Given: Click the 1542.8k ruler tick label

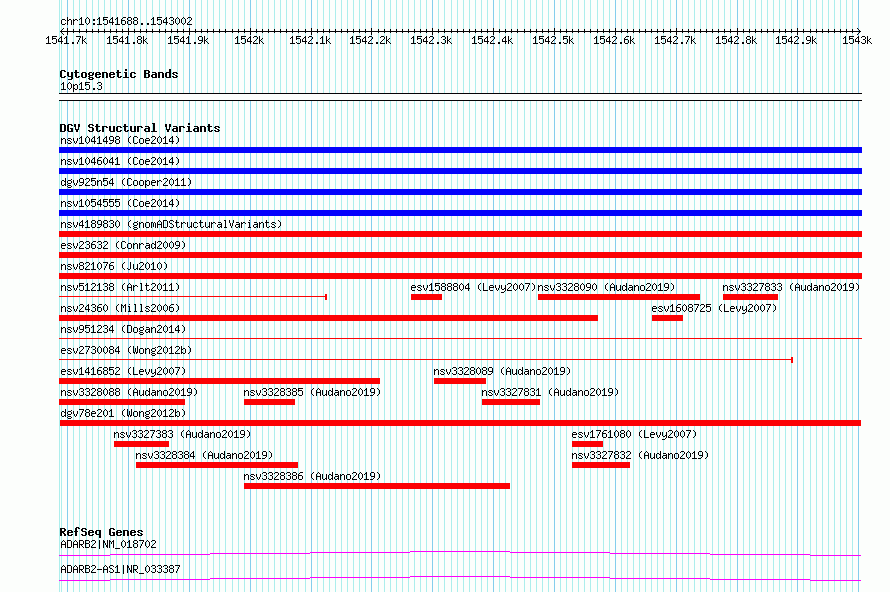Looking at the screenshot, I should point(736,40).
